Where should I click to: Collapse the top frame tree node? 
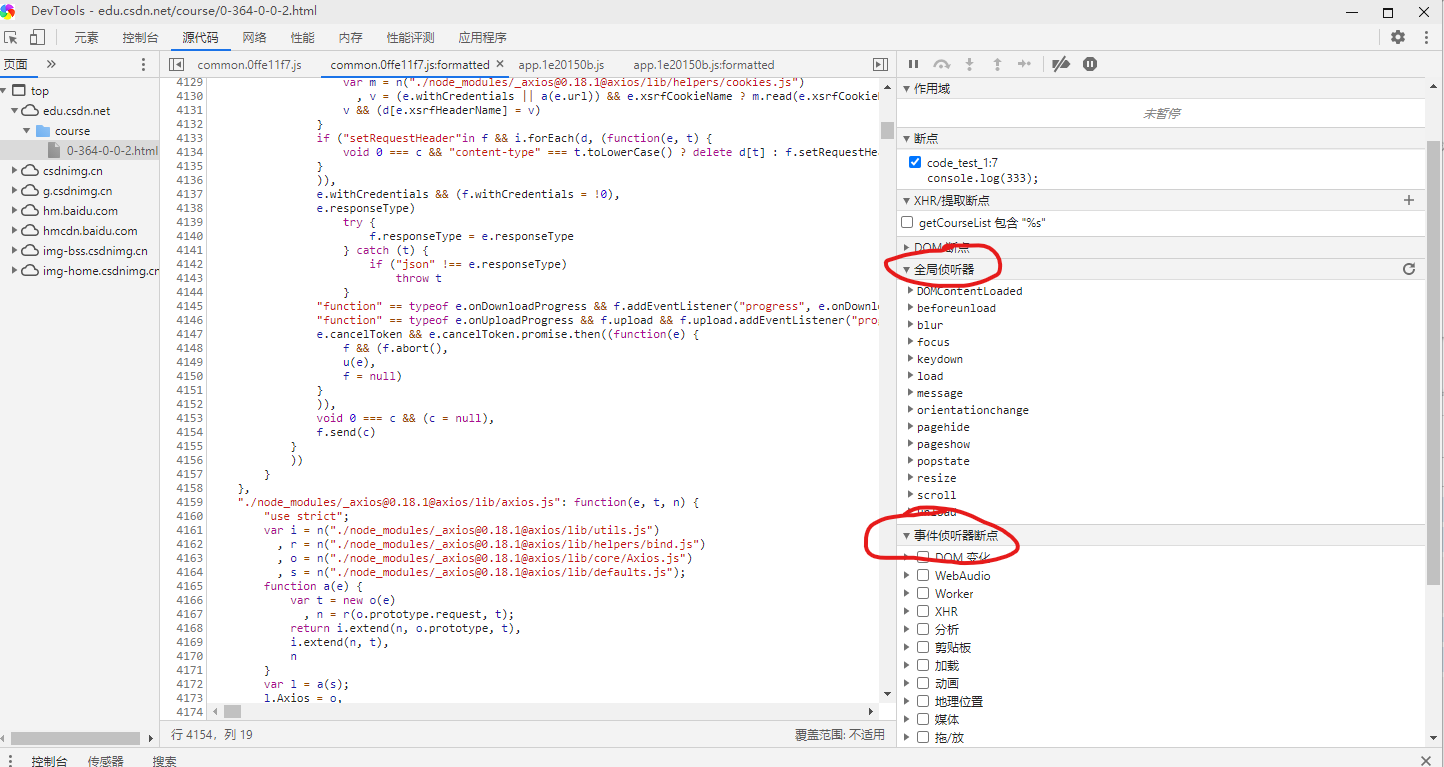5,91
